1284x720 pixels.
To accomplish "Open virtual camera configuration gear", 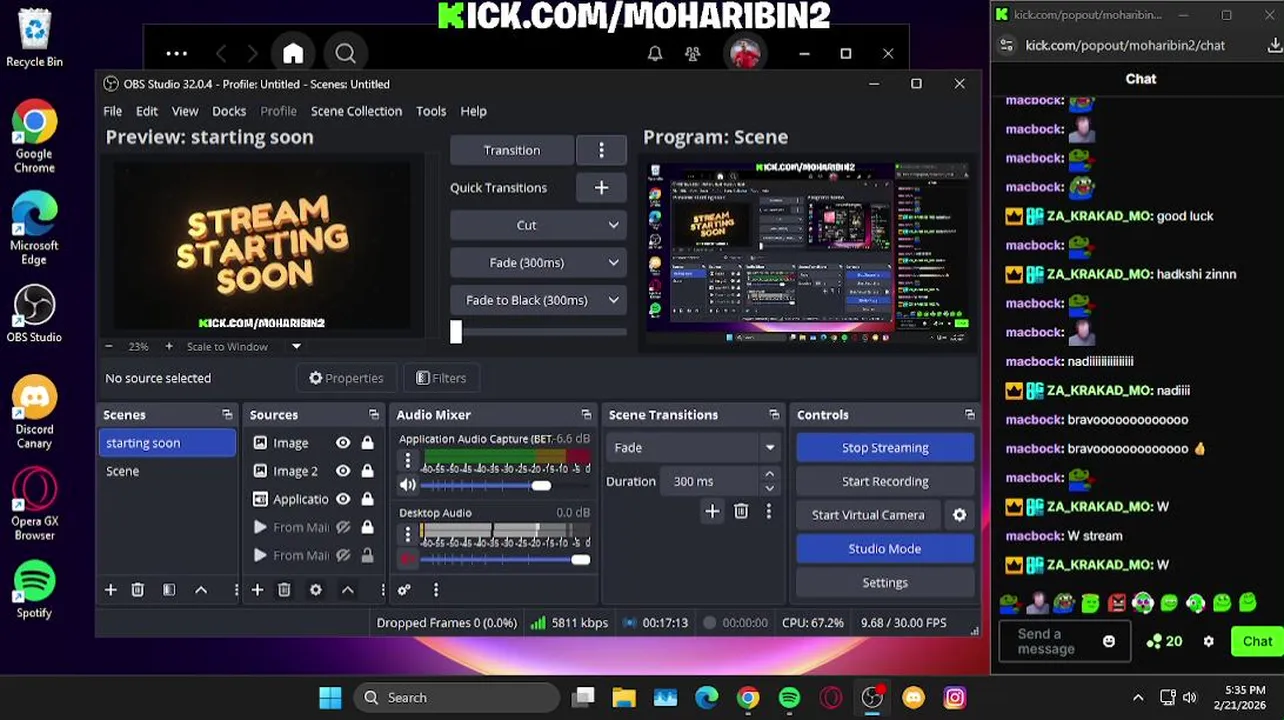I will point(960,515).
